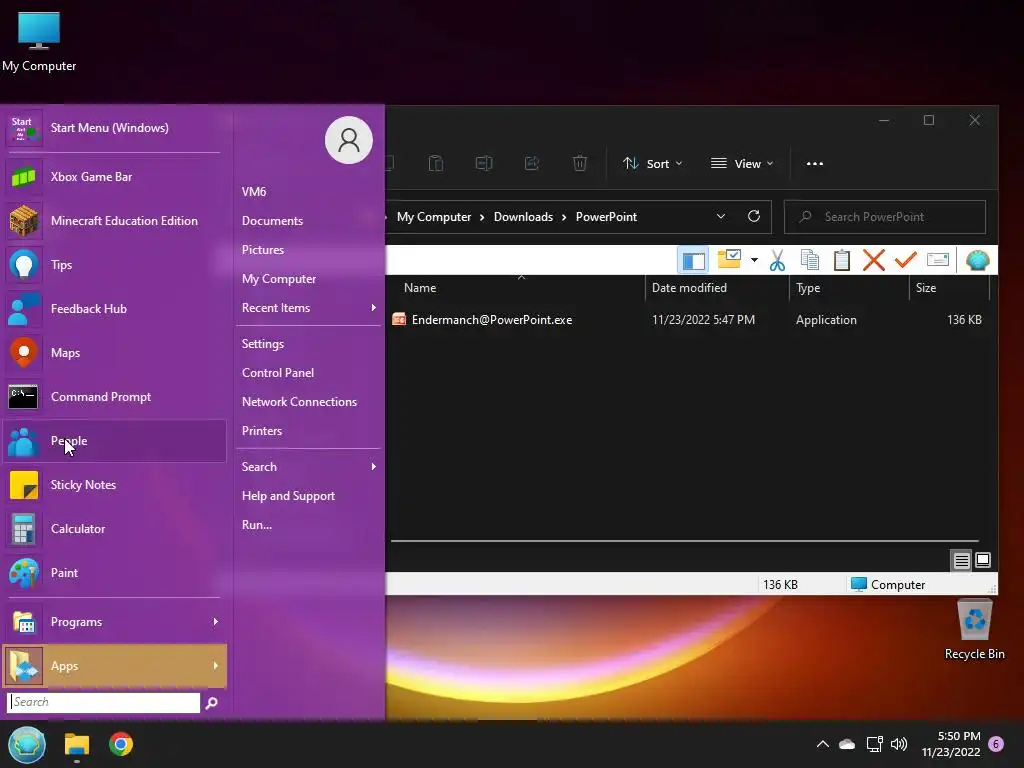This screenshot has width=1024, height=768.
Task: Click the Classic Shell settings icon
Action: click(978, 260)
